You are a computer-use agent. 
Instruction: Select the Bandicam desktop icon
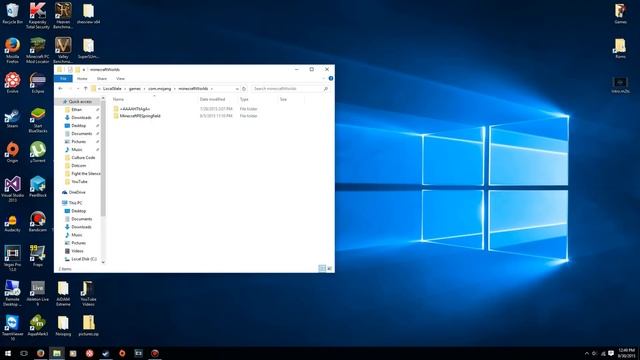tap(38, 222)
